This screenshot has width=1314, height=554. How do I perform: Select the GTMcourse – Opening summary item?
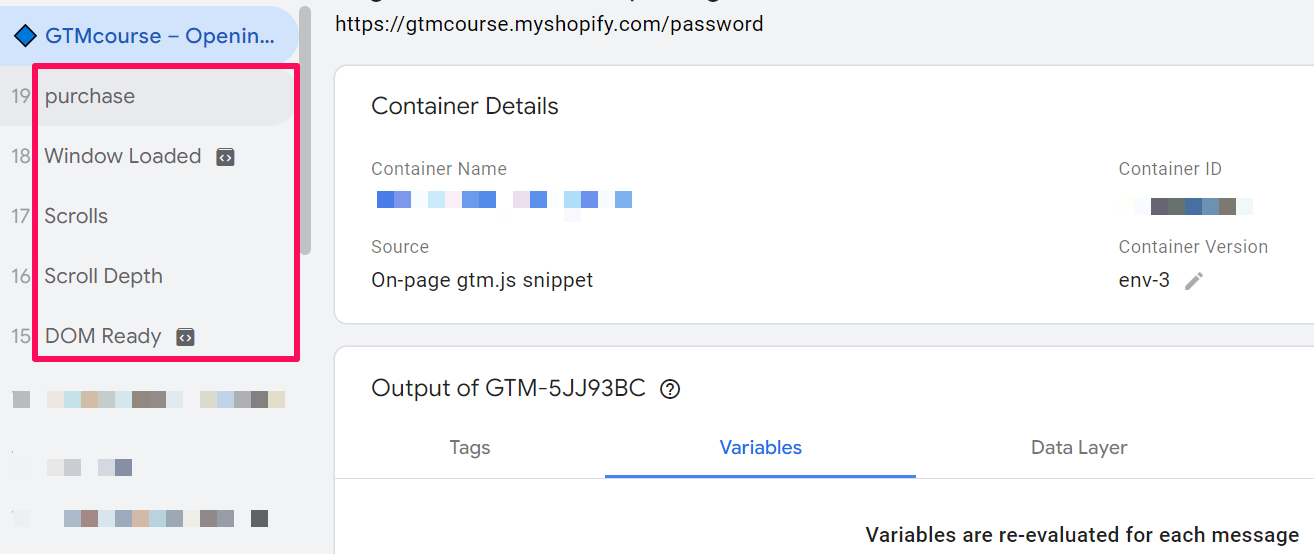pyautogui.click(x=158, y=37)
